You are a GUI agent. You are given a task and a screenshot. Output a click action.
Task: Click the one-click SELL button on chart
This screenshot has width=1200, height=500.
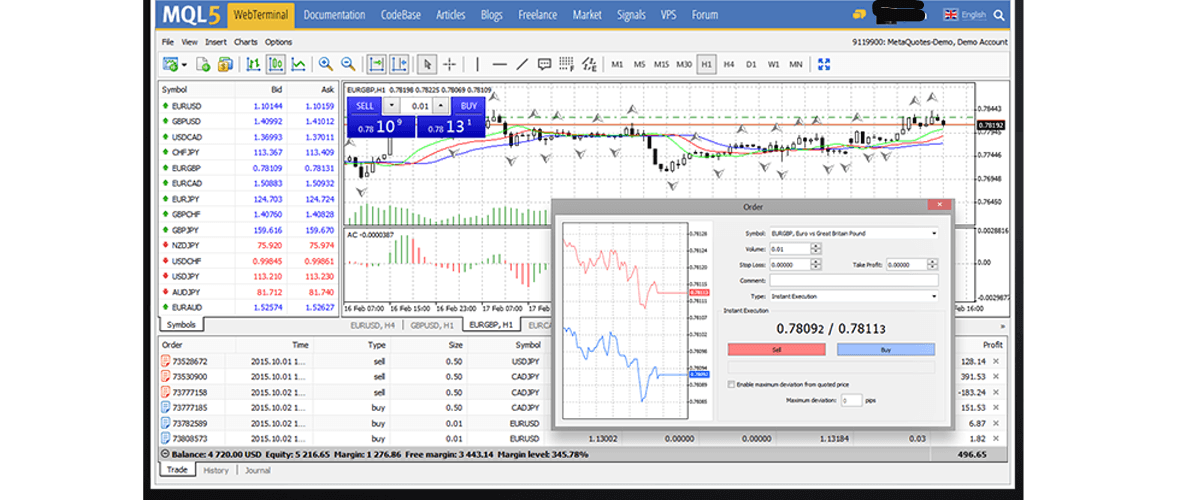(365, 105)
